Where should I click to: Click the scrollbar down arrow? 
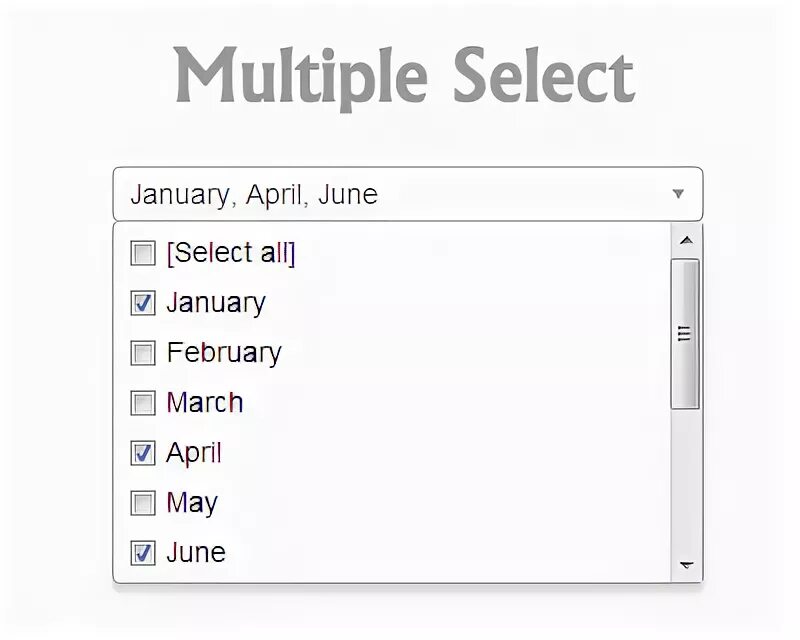click(x=685, y=566)
